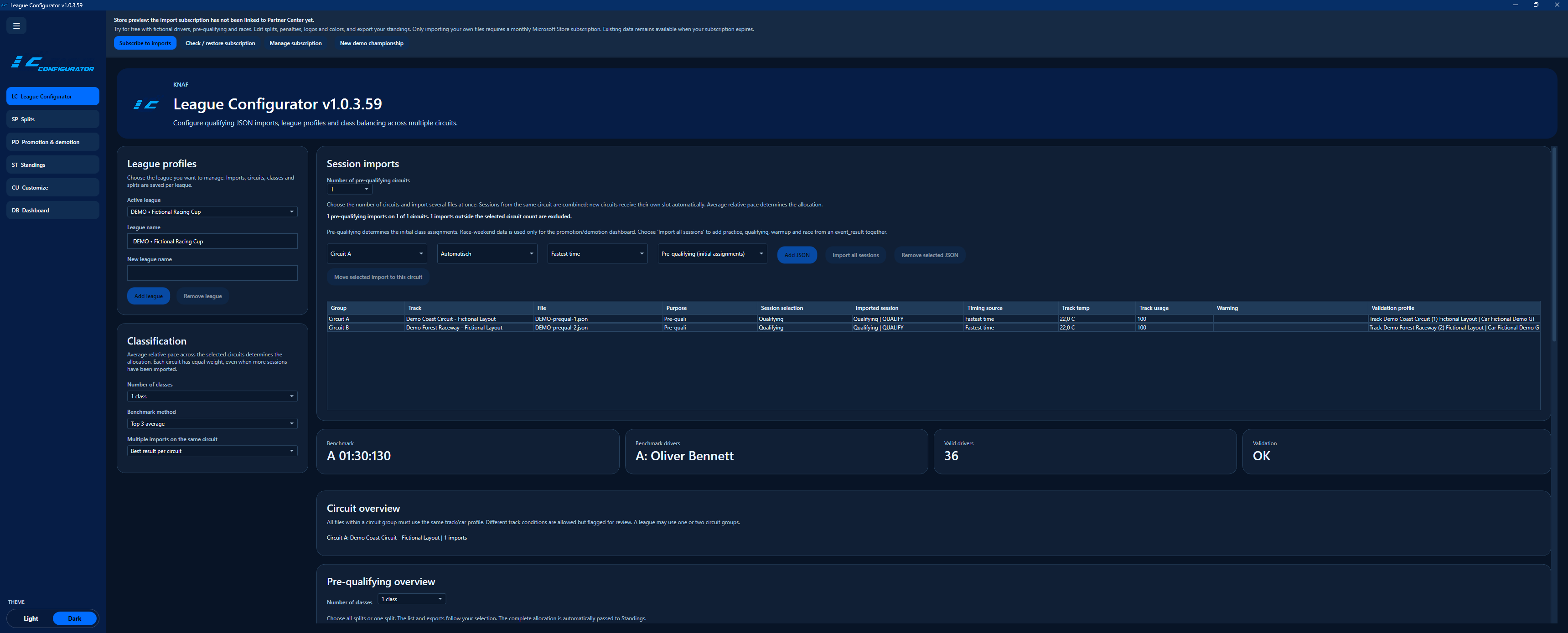Select the DEMO-prequal-2.json file cell

597,328
